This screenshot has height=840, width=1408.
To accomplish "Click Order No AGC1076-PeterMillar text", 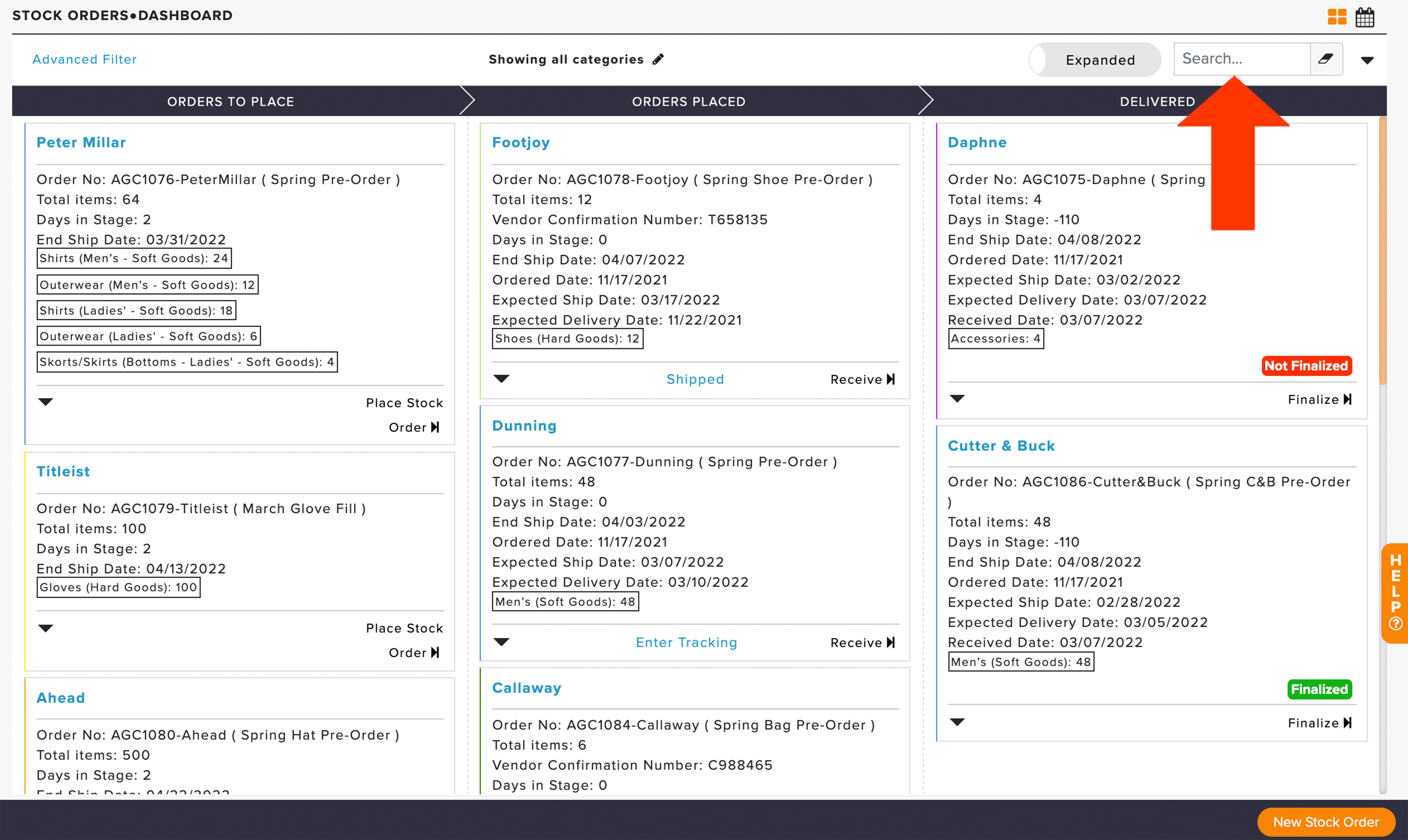I will (218, 179).
